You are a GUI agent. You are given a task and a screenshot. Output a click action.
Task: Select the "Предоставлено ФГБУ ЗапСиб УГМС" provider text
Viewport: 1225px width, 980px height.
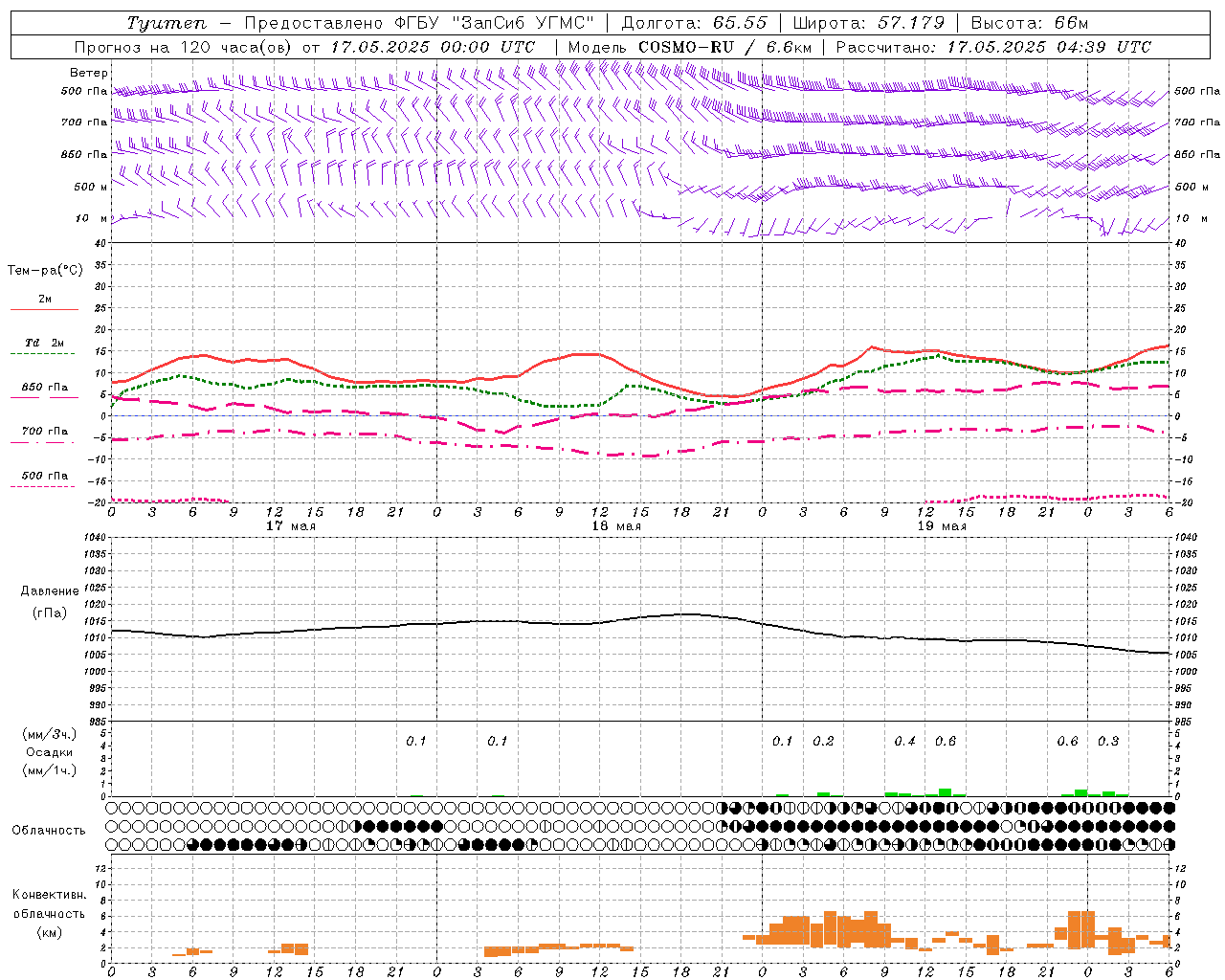tap(419, 23)
